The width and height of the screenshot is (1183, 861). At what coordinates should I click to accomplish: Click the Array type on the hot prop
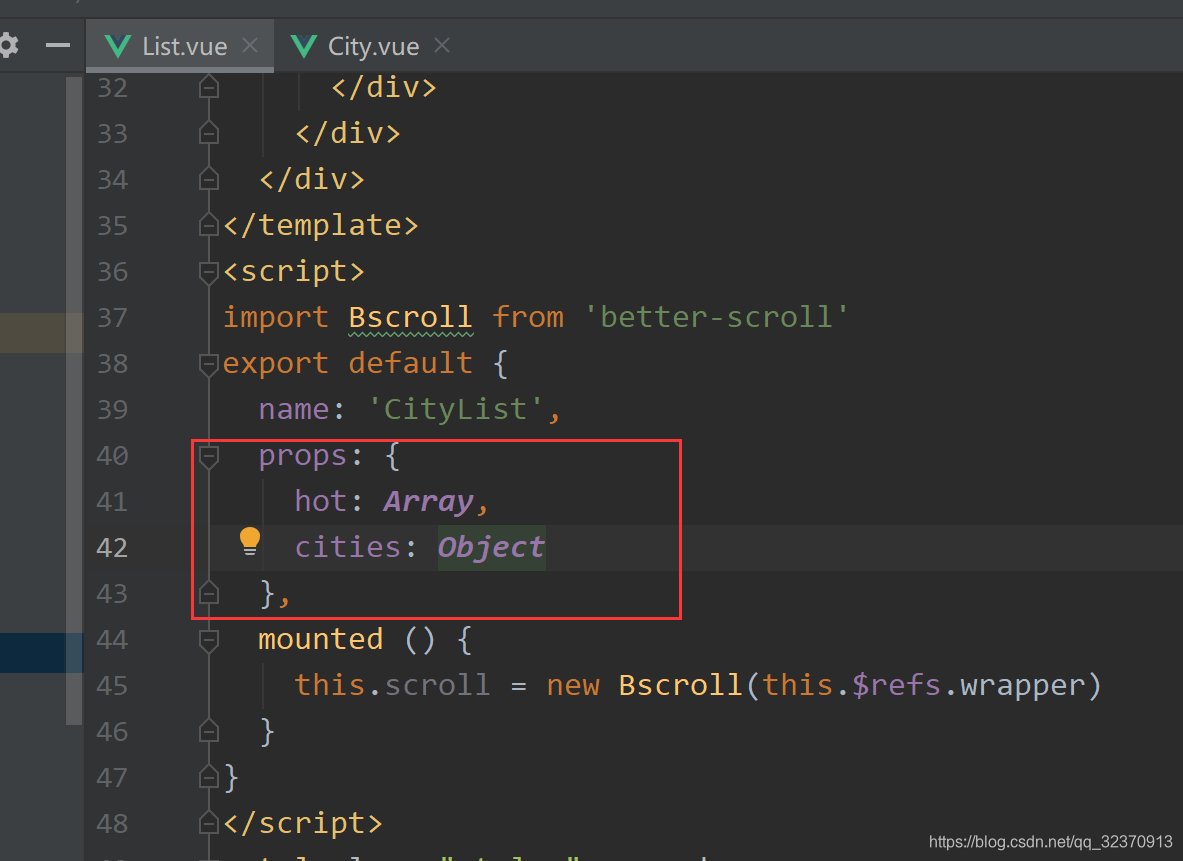coord(429,501)
